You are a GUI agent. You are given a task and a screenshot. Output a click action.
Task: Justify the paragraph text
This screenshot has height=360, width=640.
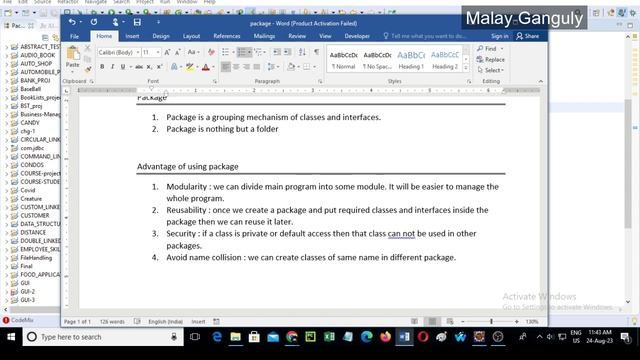(257, 67)
